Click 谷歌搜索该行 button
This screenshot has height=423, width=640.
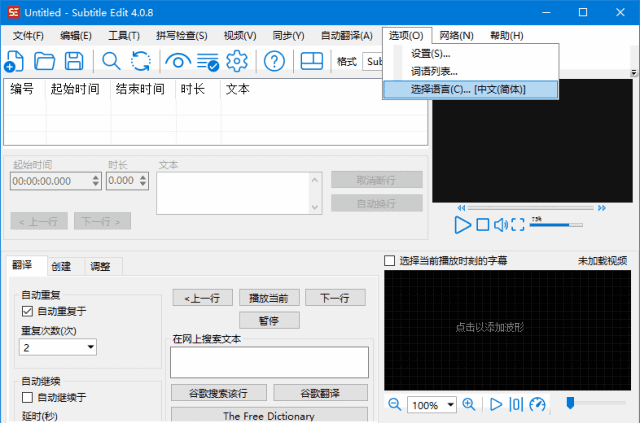(x=219, y=393)
